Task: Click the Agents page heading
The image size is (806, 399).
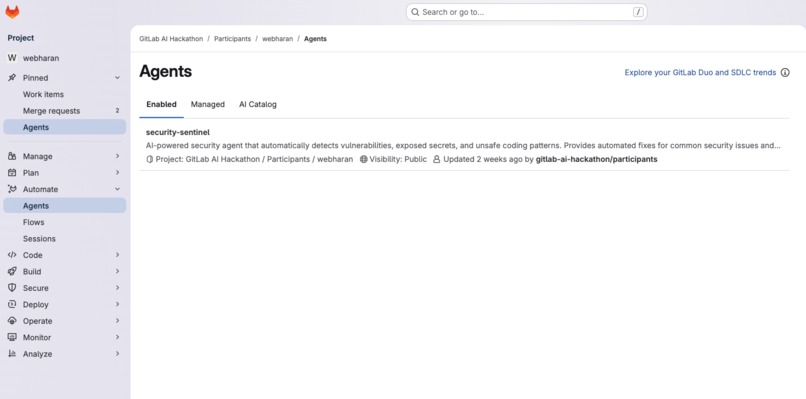Action: [x=166, y=71]
